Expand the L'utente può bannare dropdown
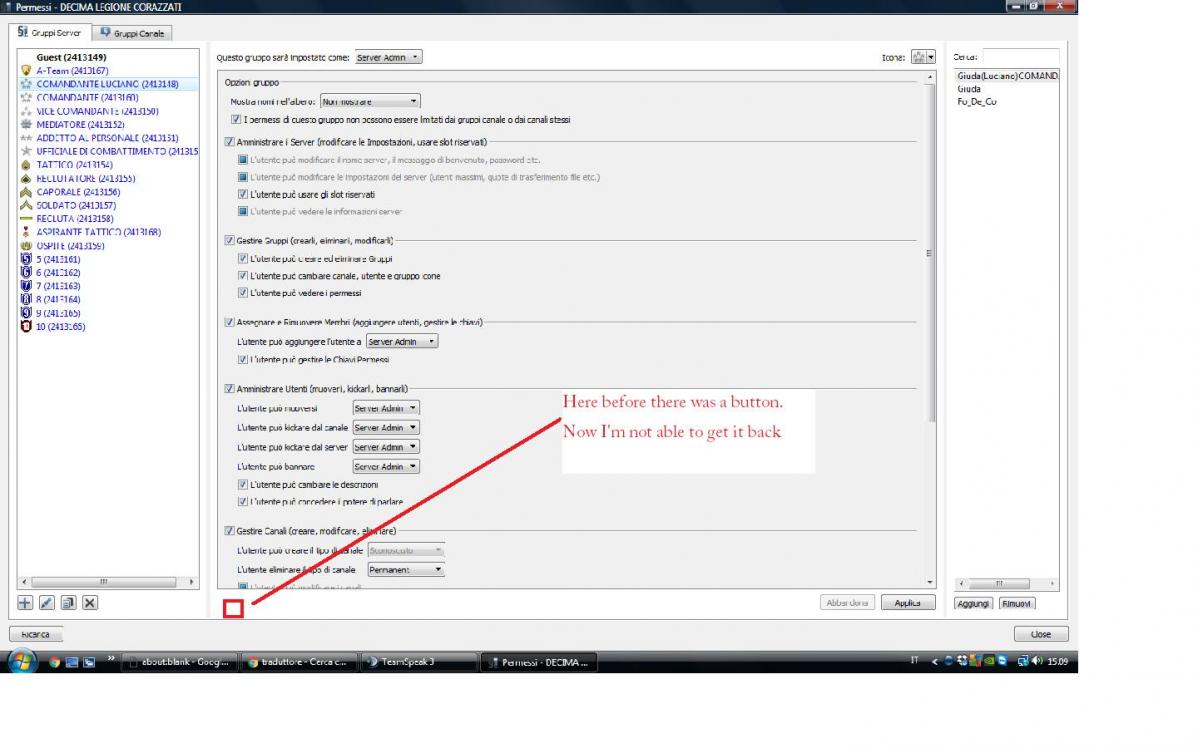 coord(386,467)
